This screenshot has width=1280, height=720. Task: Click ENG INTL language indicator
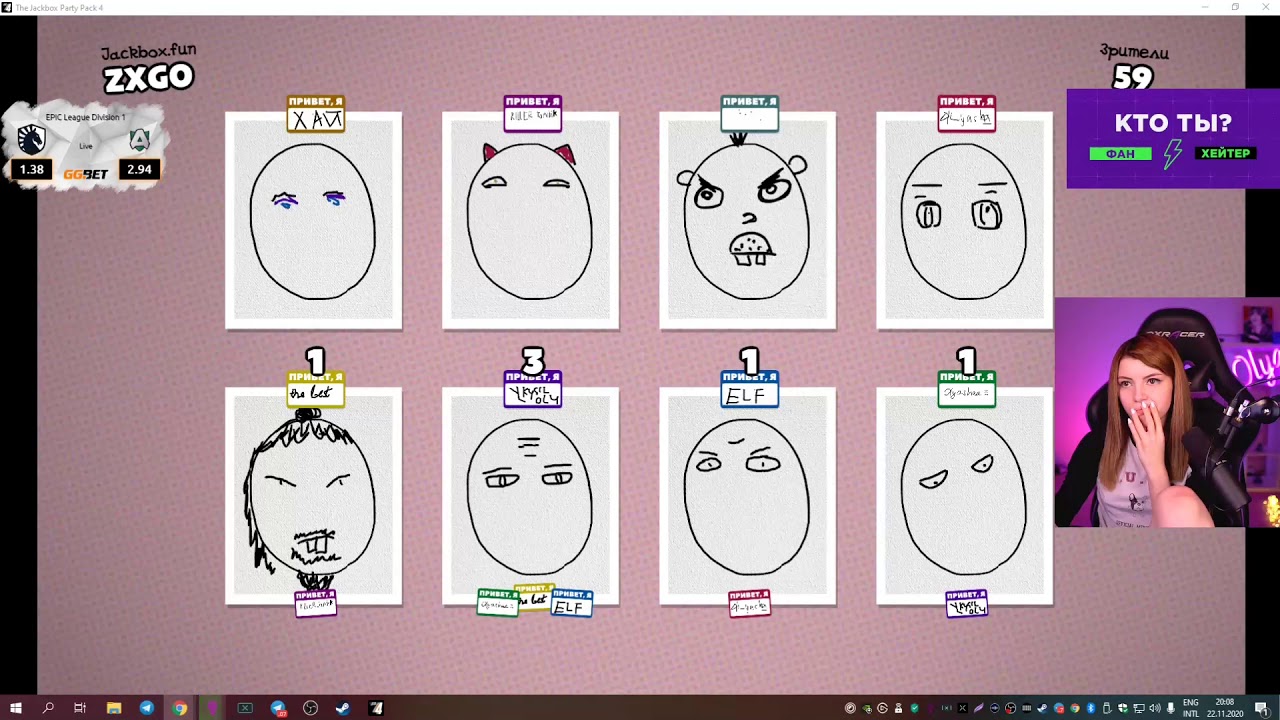click(x=1190, y=708)
